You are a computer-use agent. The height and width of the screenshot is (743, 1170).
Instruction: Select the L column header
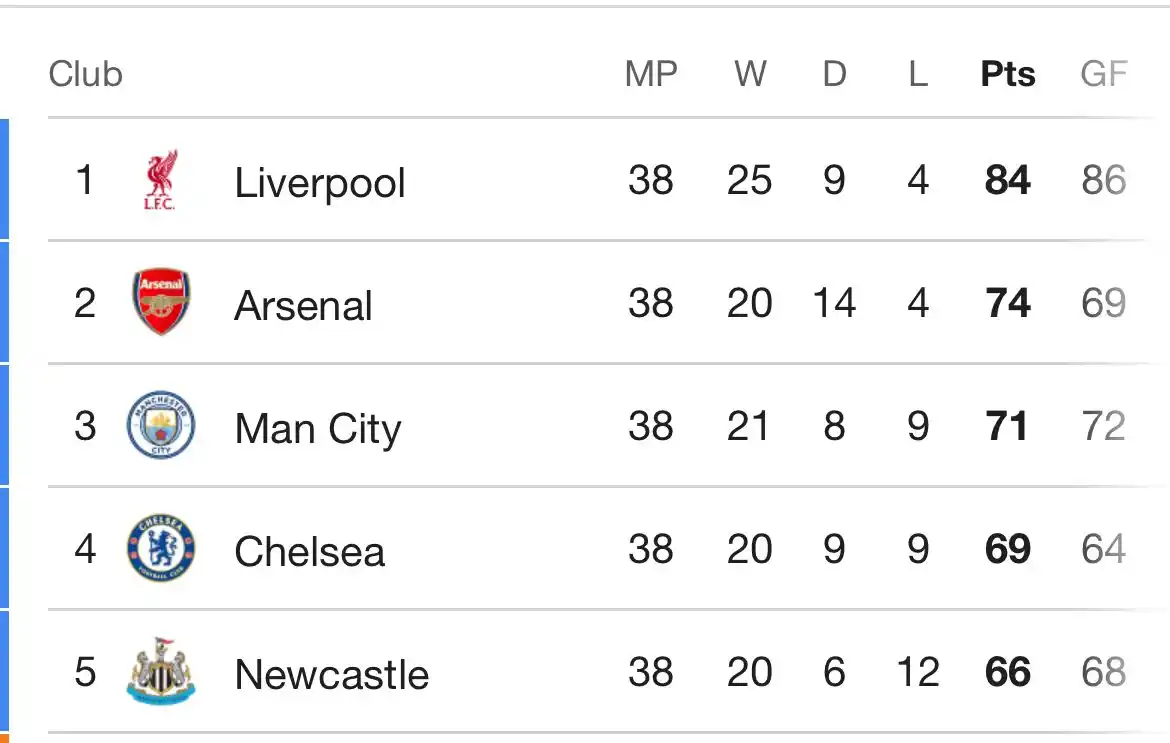pyautogui.click(x=919, y=74)
